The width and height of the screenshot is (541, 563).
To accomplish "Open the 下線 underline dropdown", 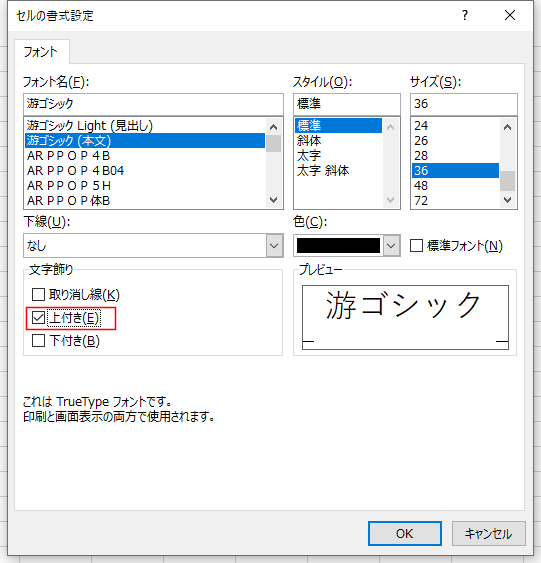I will pos(274,246).
